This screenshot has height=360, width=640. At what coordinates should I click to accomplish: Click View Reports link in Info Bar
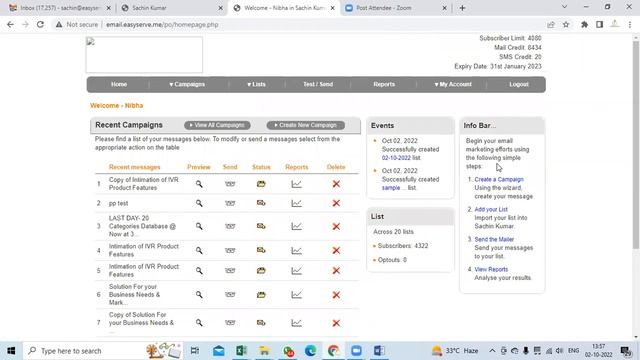491,269
